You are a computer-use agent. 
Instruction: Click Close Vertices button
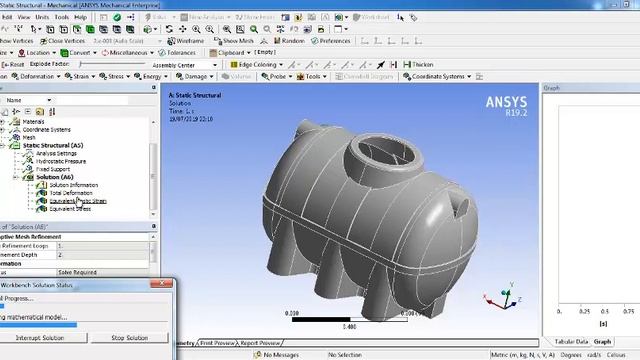point(62,41)
